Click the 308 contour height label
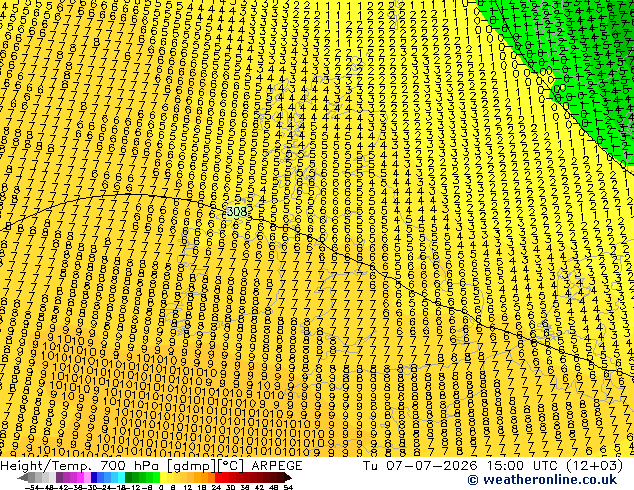 [237, 211]
